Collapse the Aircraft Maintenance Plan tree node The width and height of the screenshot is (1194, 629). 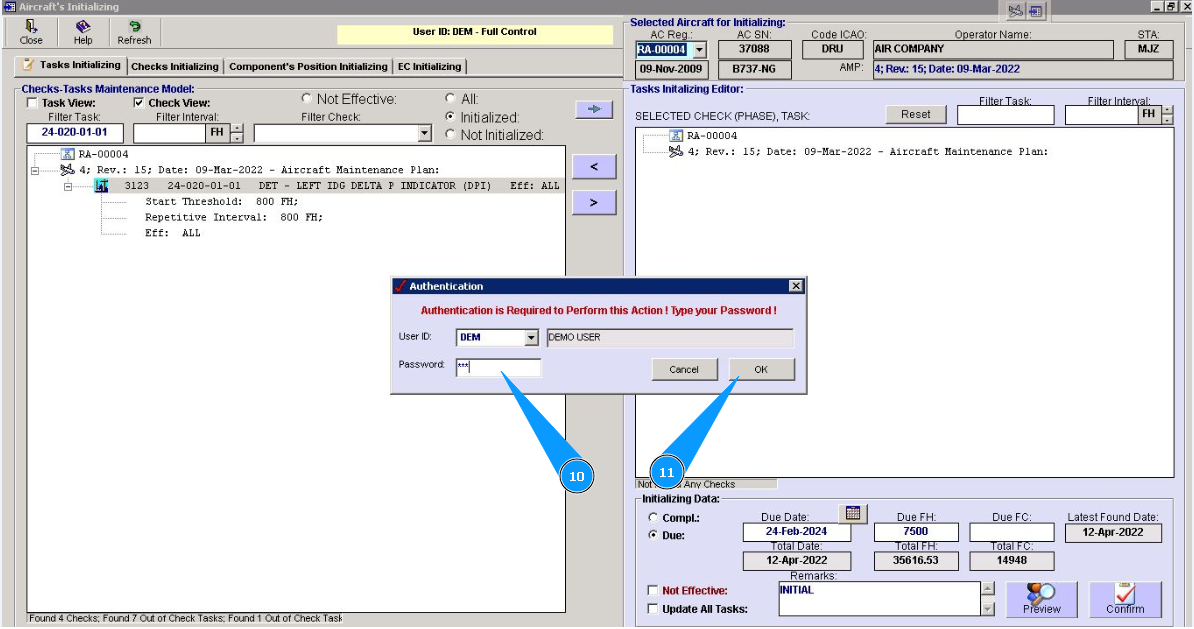click(35, 171)
